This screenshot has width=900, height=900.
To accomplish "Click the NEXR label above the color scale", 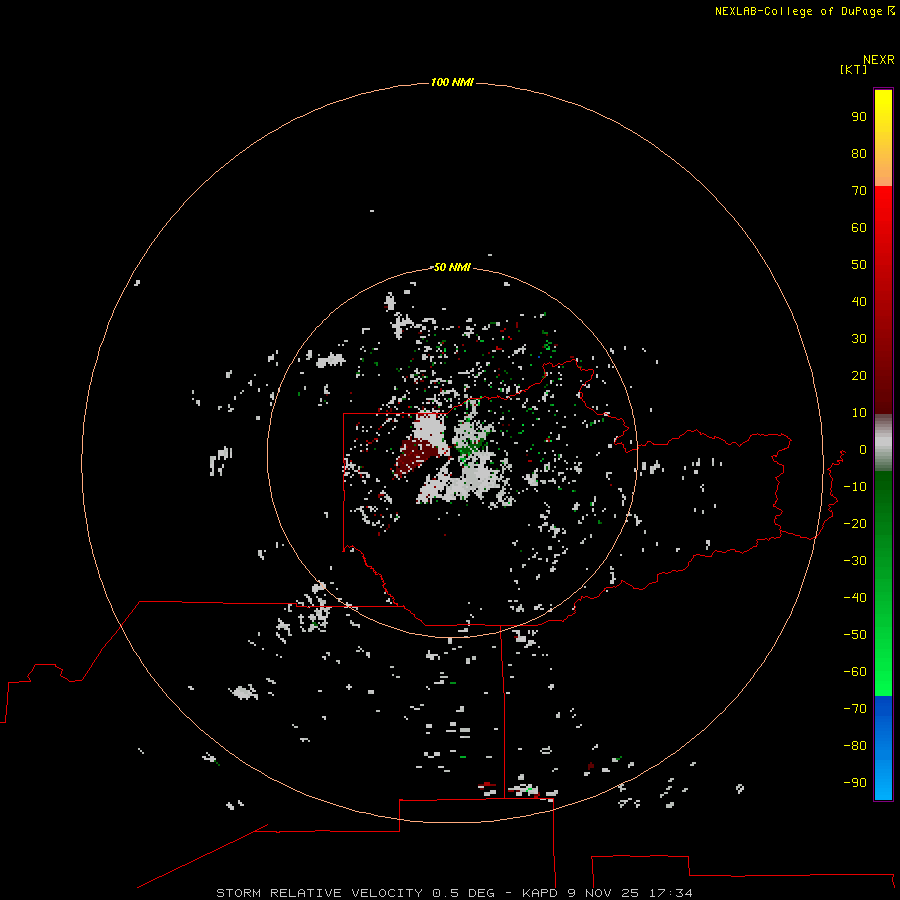I will tap(879, 60).
